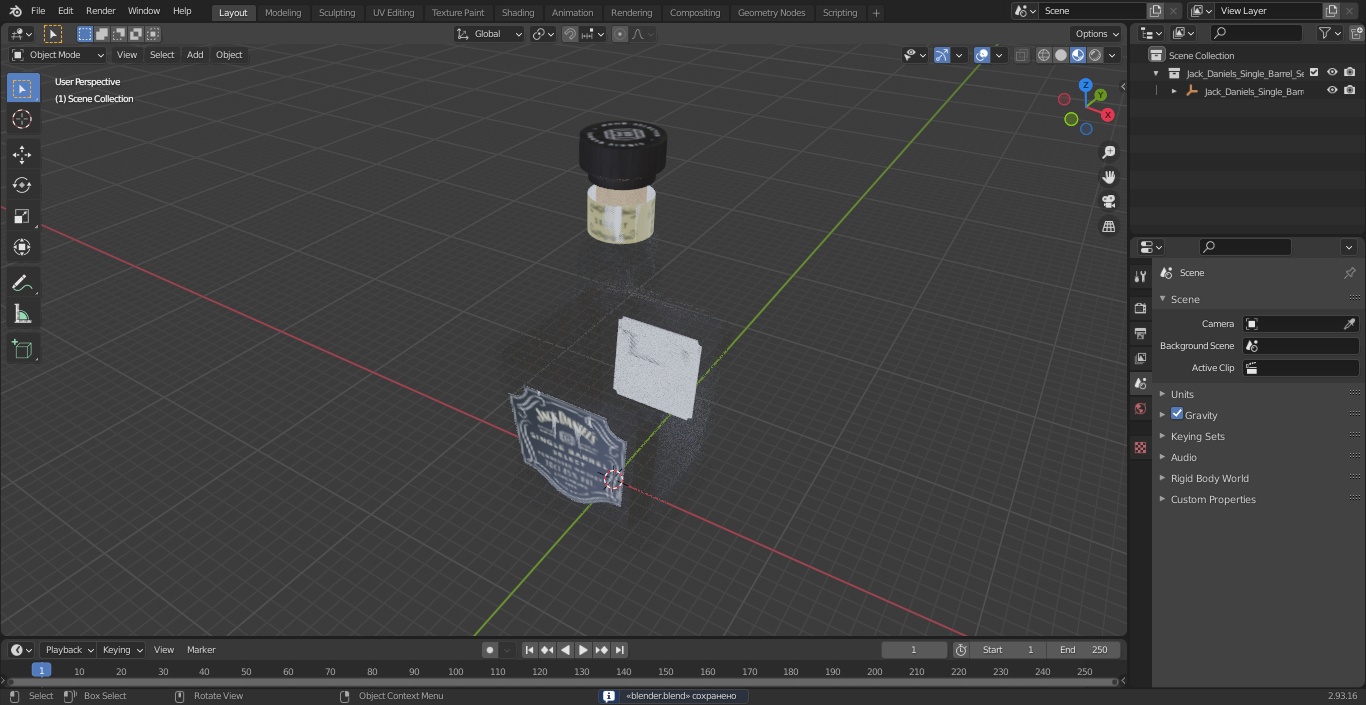Open the Options dropdown in viewport

pyautogui.click(x=1097, y=34)
